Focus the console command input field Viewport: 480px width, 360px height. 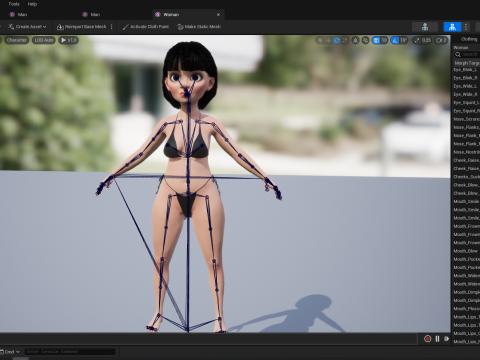70,352
